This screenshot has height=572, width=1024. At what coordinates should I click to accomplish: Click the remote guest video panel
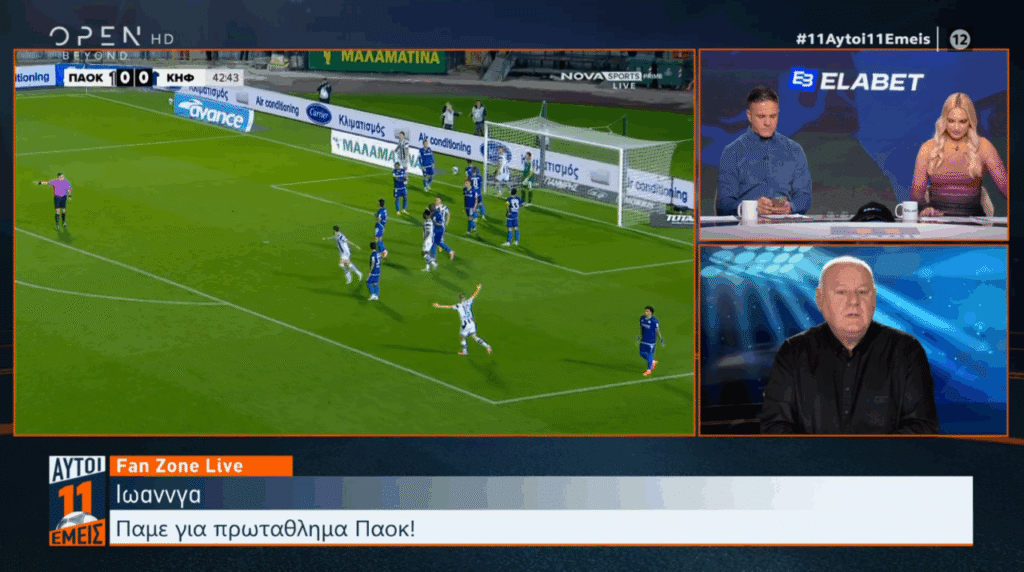(854, 340)
